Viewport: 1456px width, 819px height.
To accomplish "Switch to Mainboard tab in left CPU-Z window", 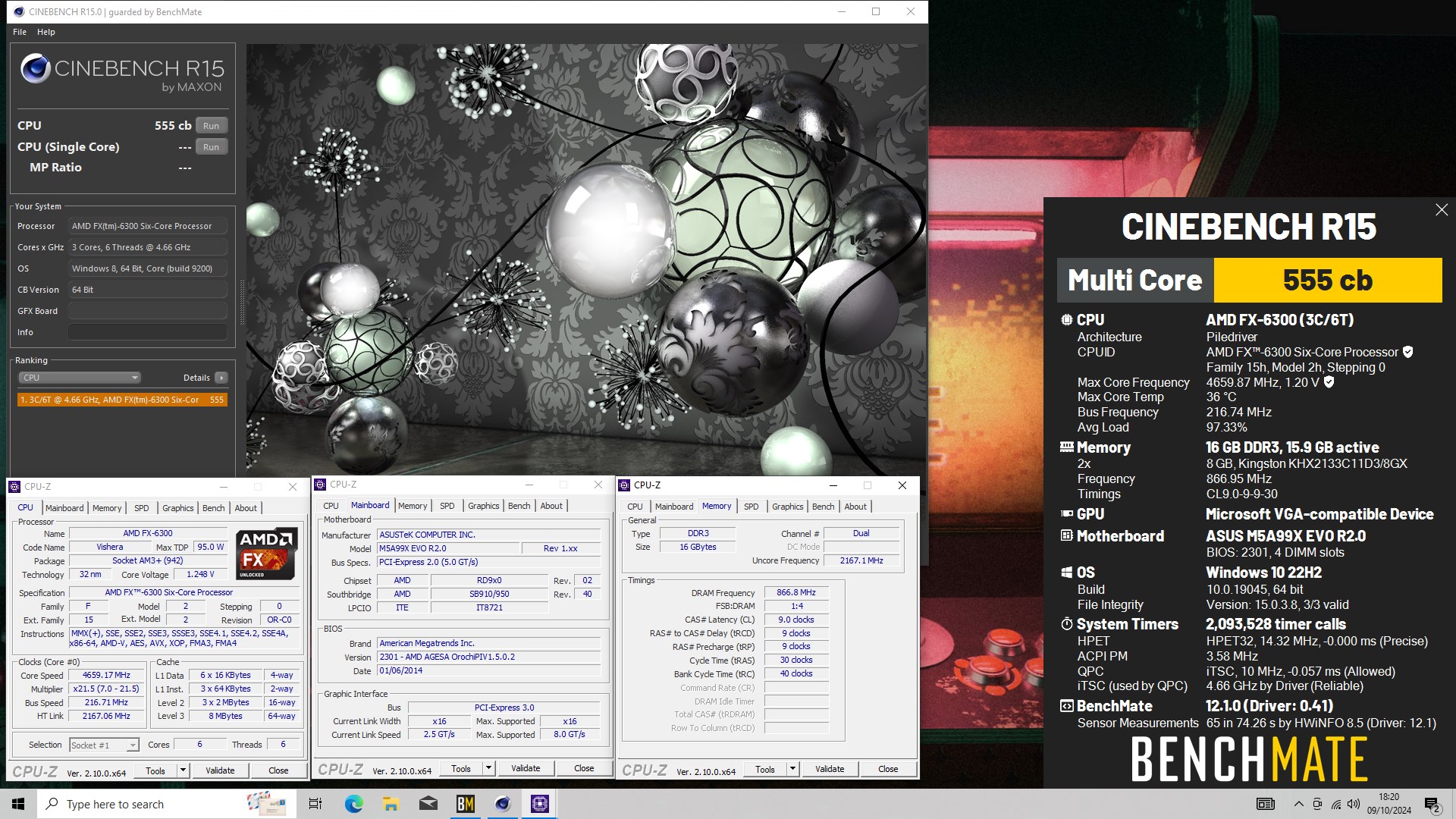I will [64, 508].
